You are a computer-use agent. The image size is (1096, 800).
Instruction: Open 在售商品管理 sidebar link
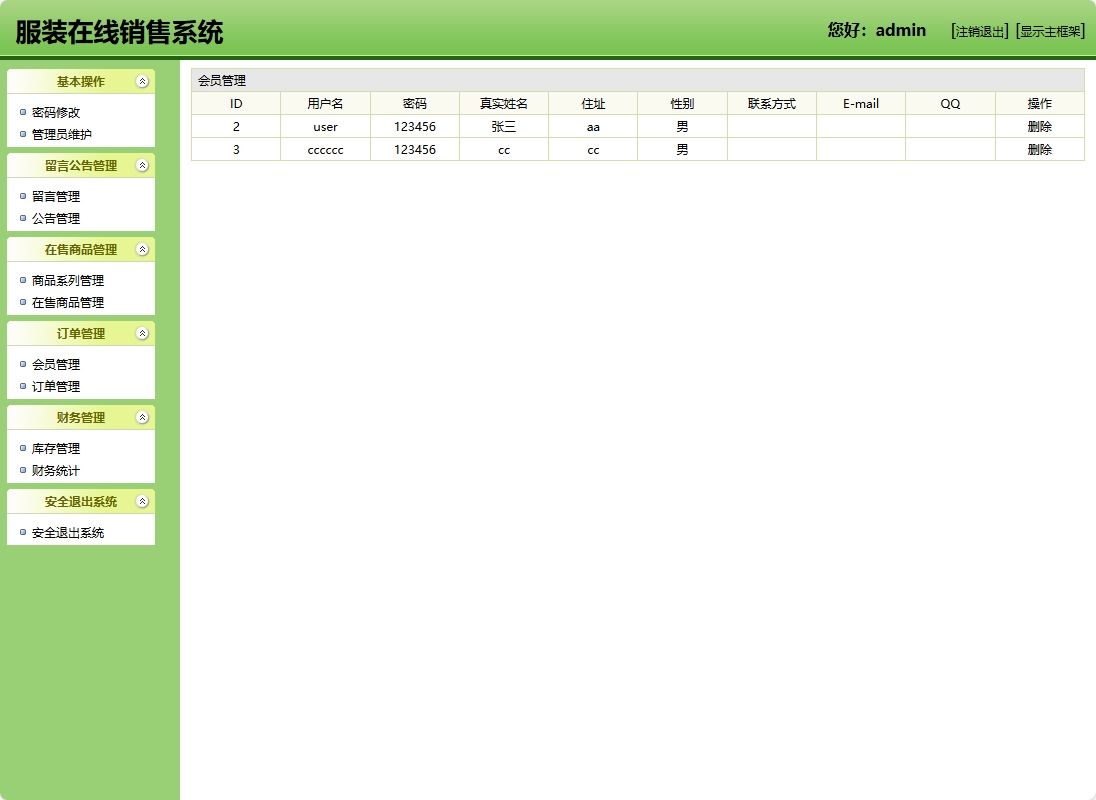pos(68,303)
